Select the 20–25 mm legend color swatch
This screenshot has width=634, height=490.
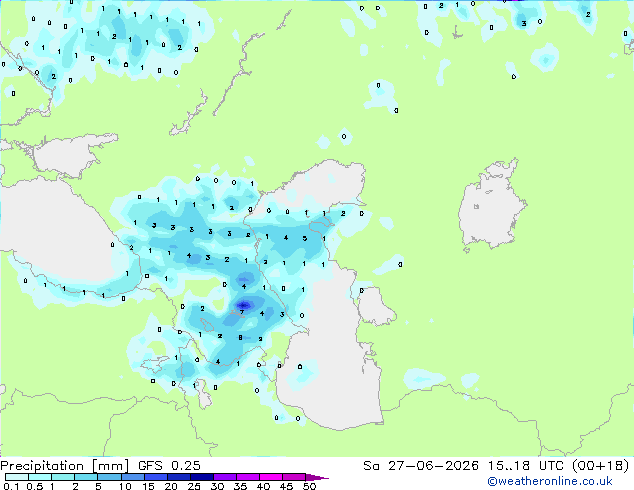178,477
